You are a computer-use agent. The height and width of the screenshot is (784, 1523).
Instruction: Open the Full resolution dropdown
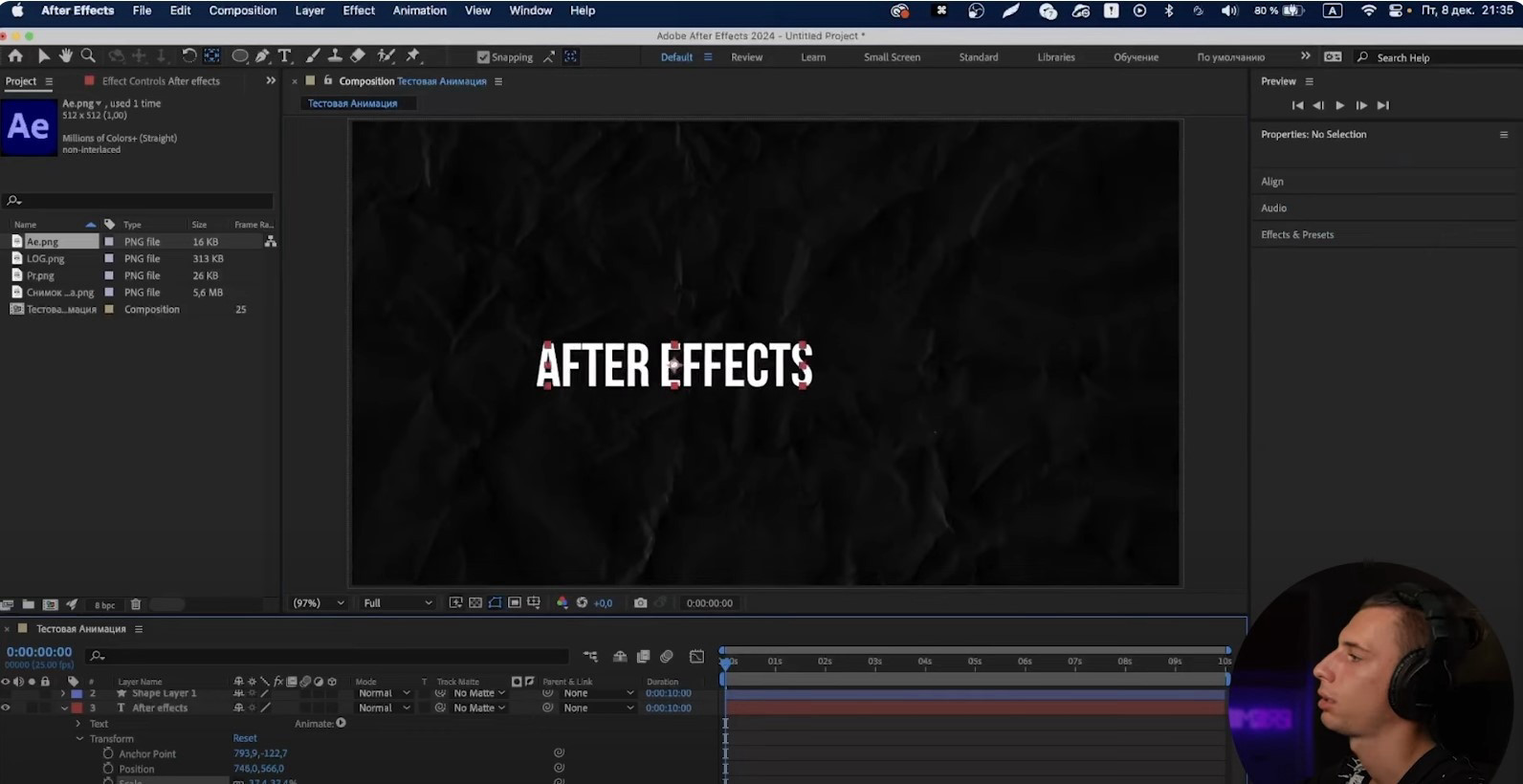pos(398,603)
